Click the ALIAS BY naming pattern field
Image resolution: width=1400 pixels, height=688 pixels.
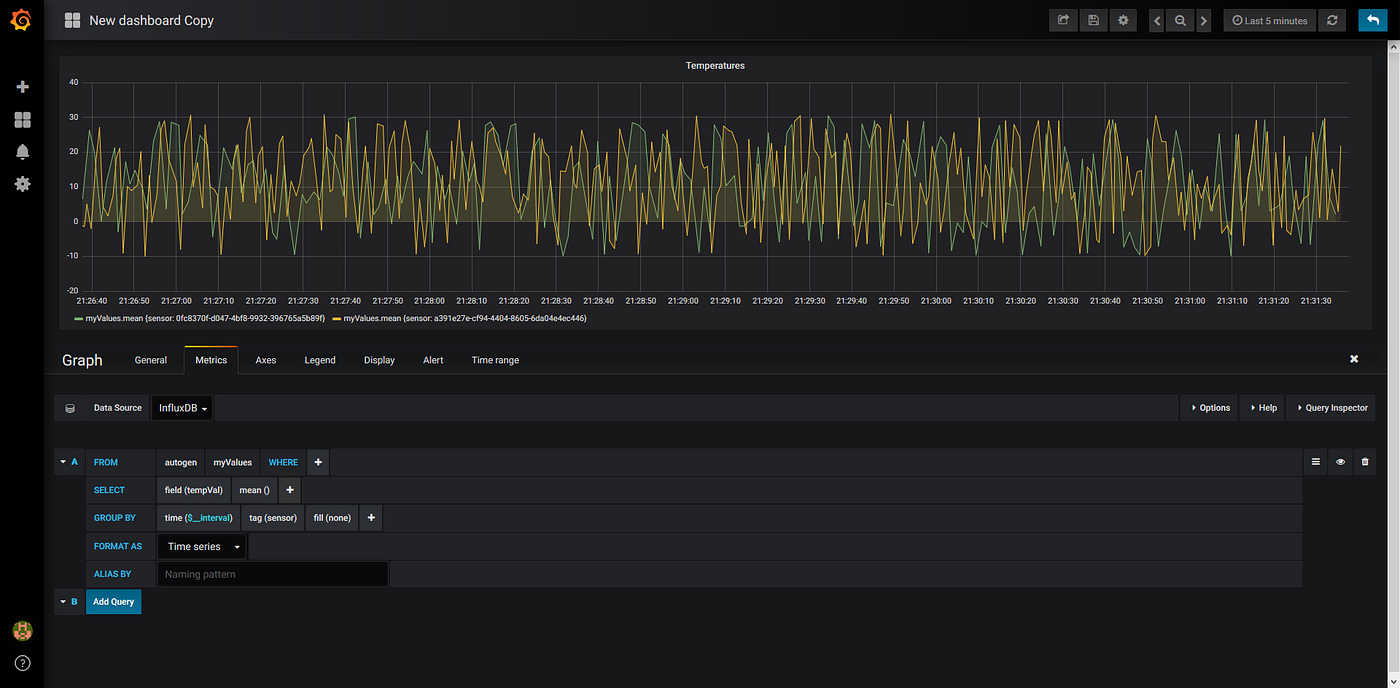click(x=272, y=573)
